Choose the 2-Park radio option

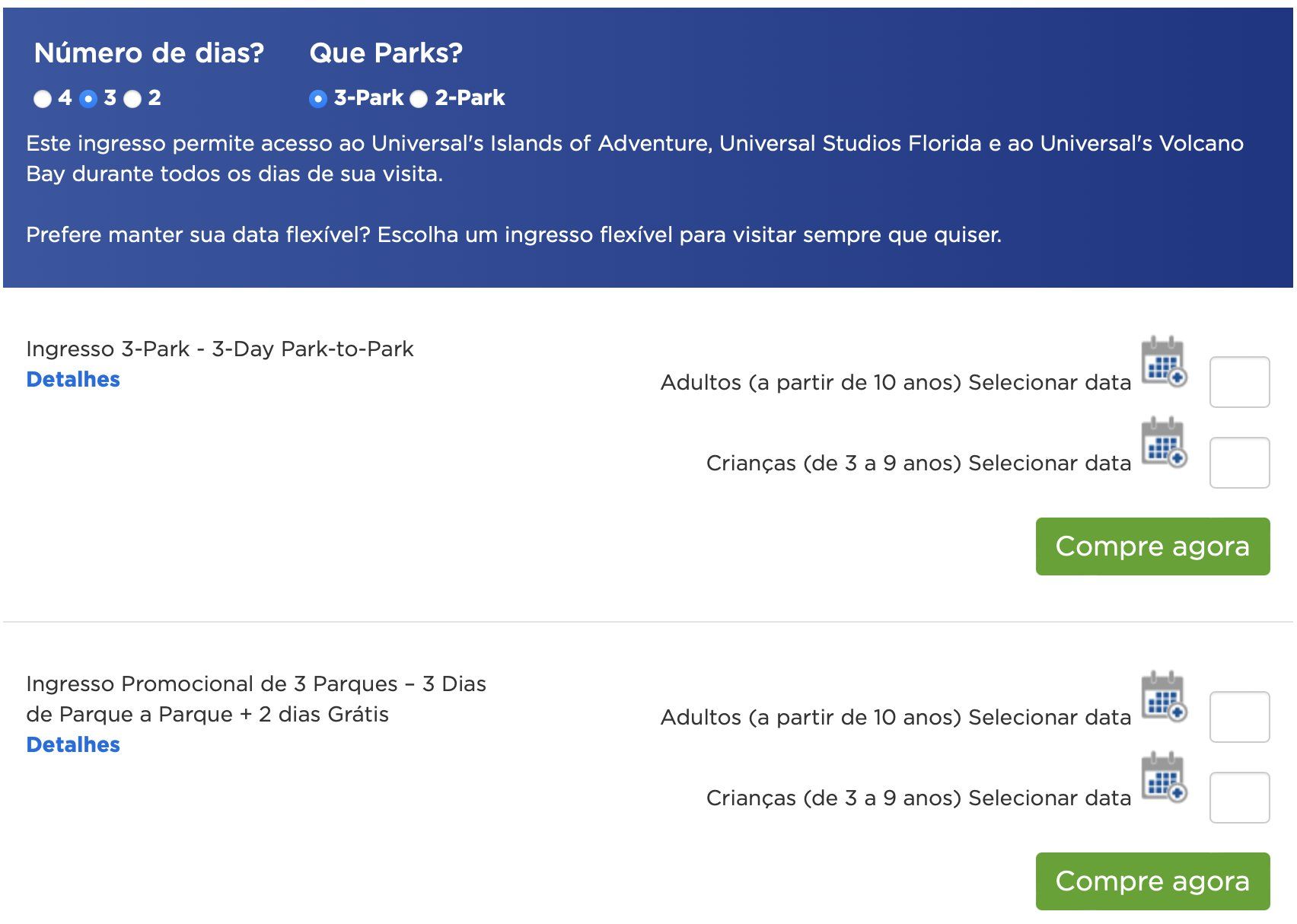(x=419, y=98)
